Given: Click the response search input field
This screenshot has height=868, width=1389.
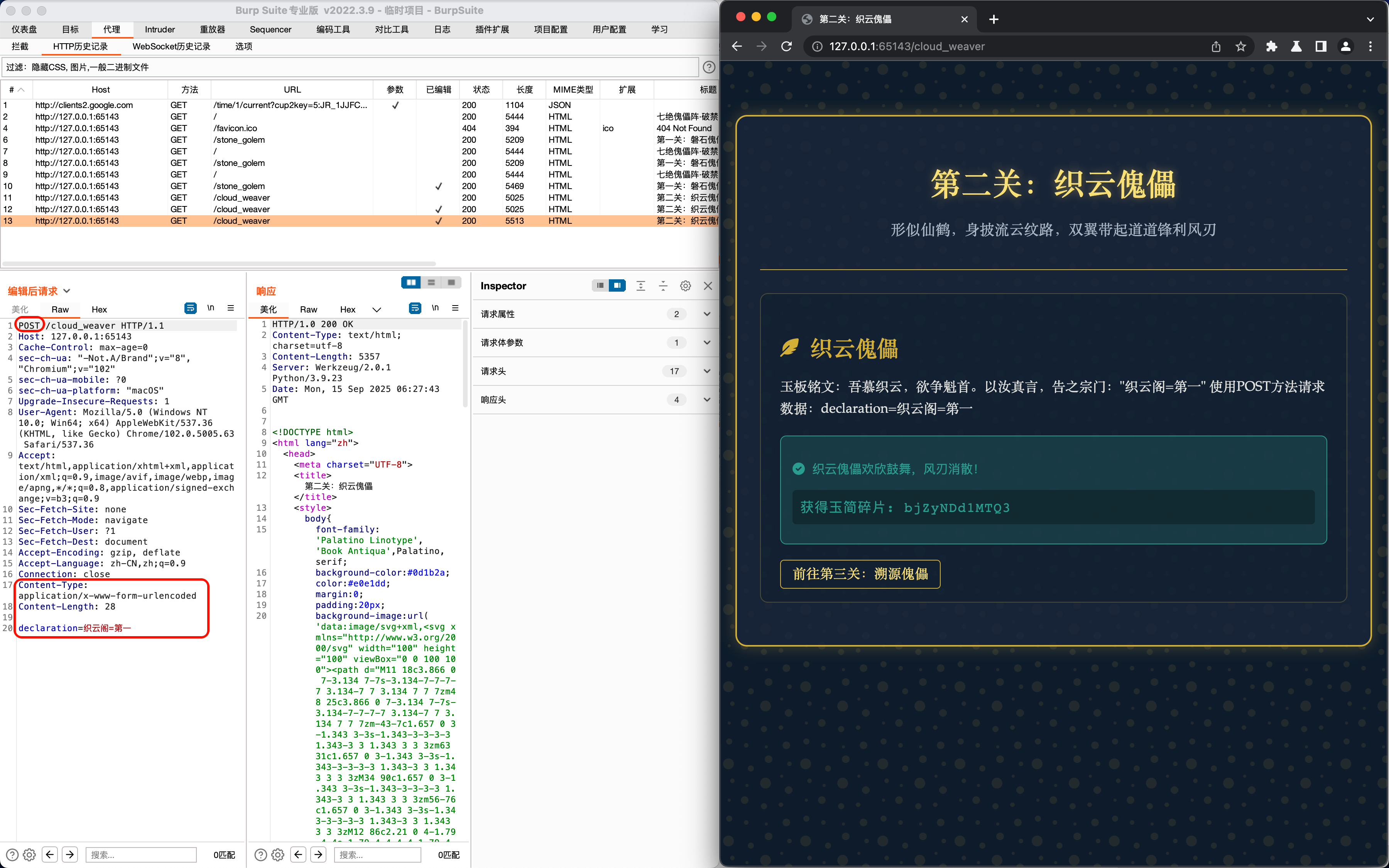Looking at the screenshot, I should 377,854.
